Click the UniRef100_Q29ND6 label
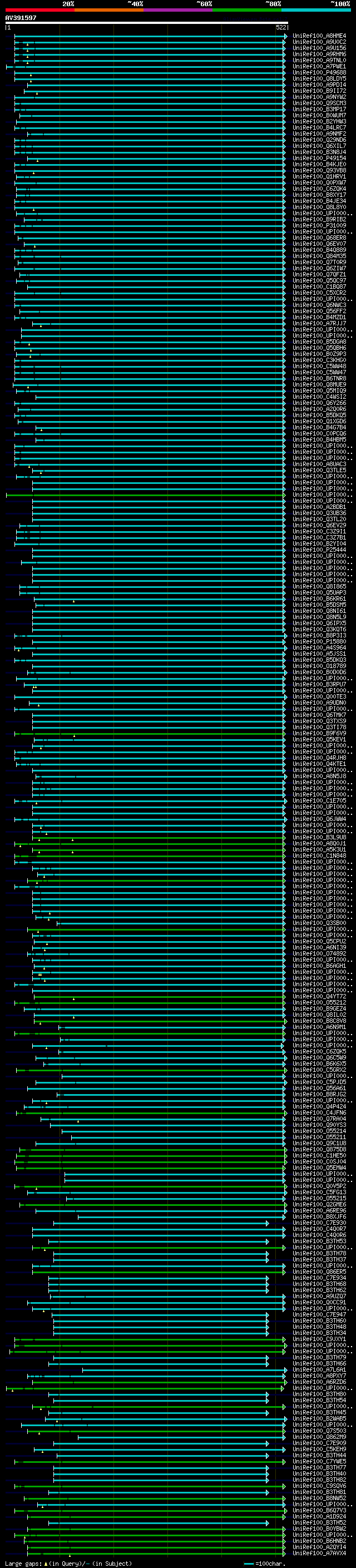Viewport: 356px width, 1568px height. (x=319, y=140)
